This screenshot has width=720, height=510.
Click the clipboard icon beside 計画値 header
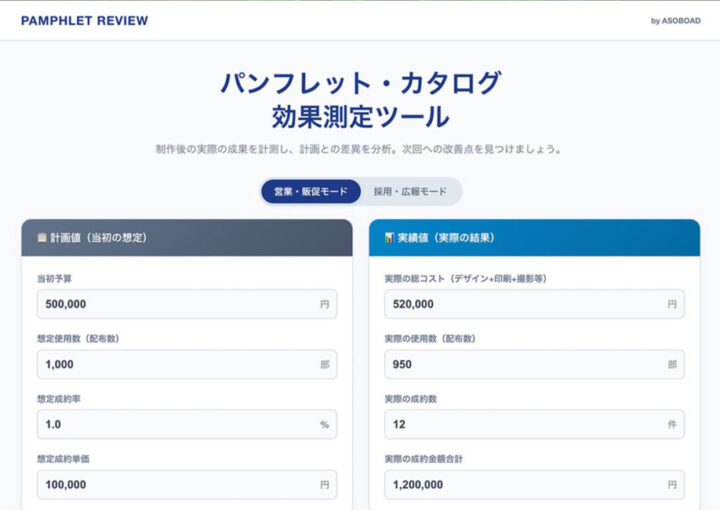click(42, 237)
